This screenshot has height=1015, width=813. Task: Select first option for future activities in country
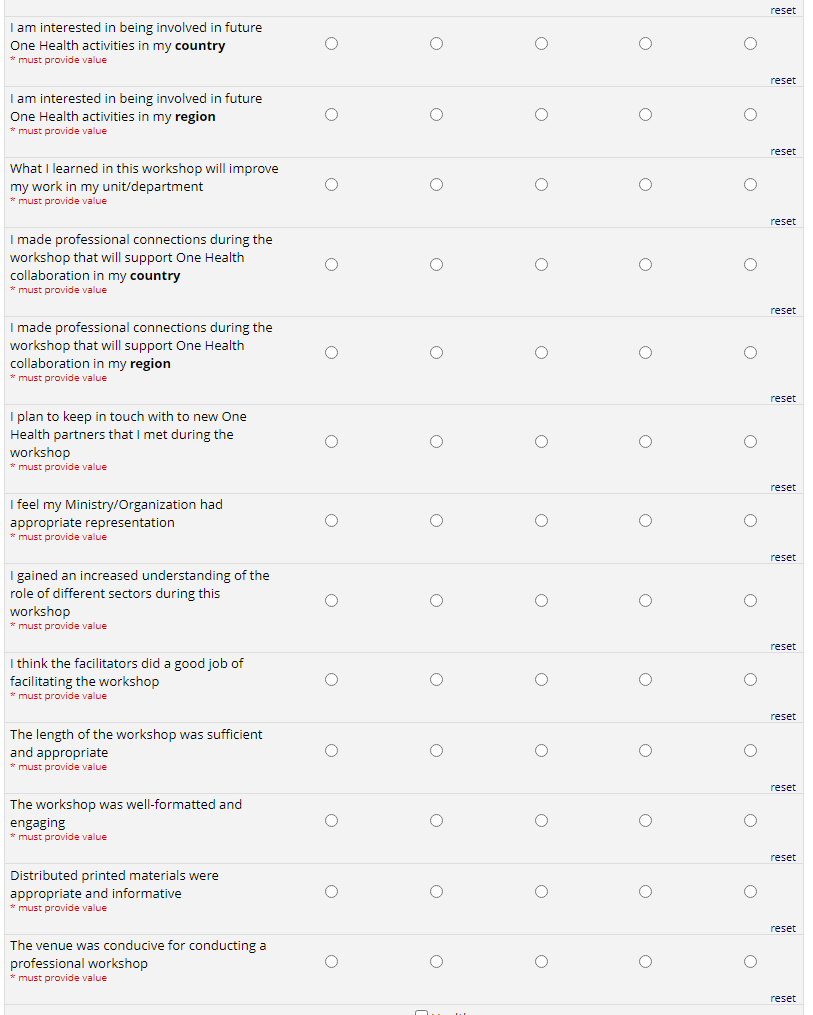pos(331,44)
